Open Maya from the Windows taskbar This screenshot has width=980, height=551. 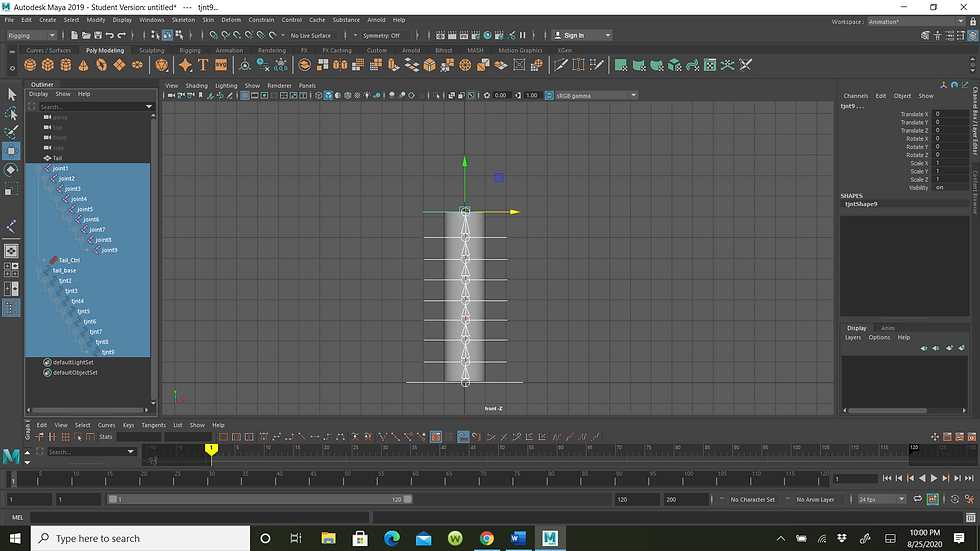(550, 538)
